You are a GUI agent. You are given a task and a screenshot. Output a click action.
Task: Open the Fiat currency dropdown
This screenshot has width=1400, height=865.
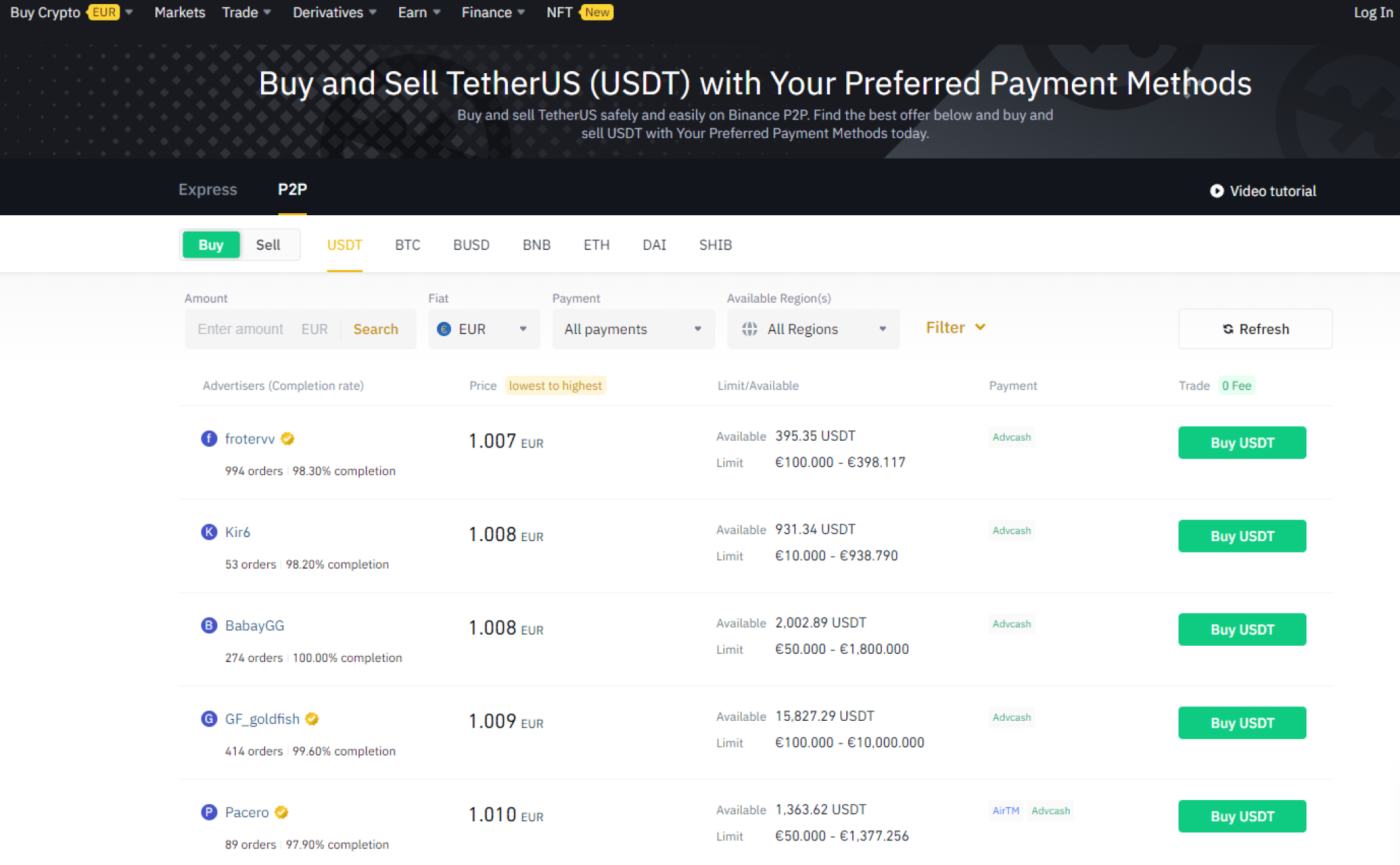484,329
